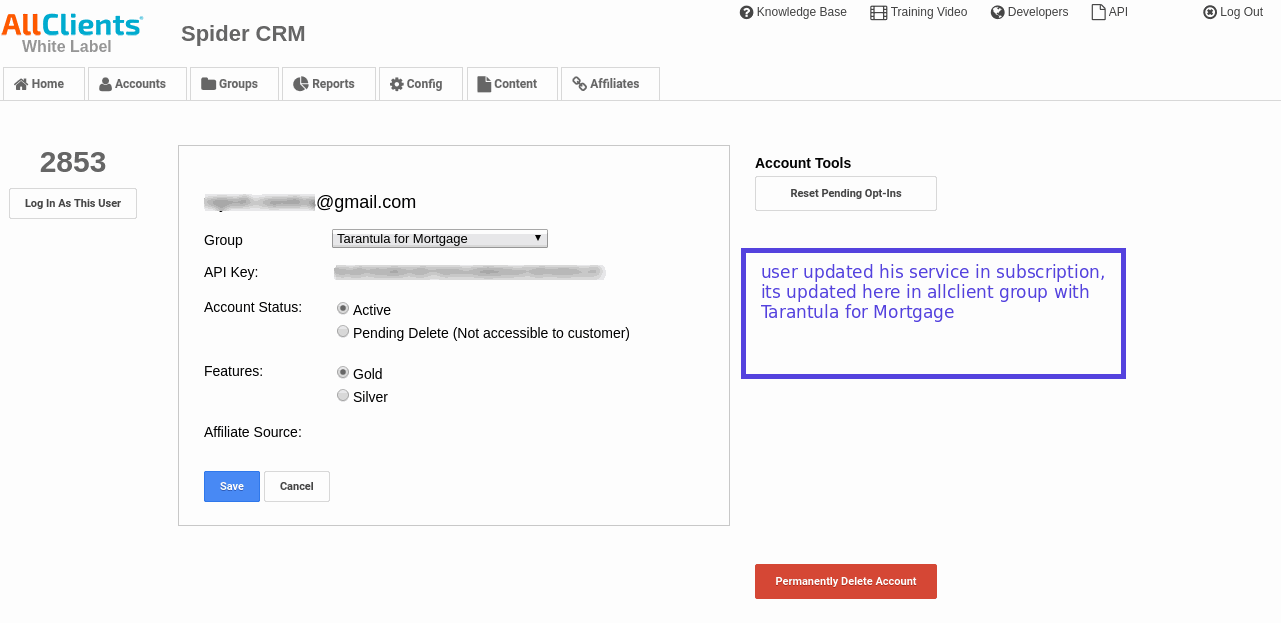Click the Account Tools heading
Viewport: 1281px width, 623px height.
[803, 163]
